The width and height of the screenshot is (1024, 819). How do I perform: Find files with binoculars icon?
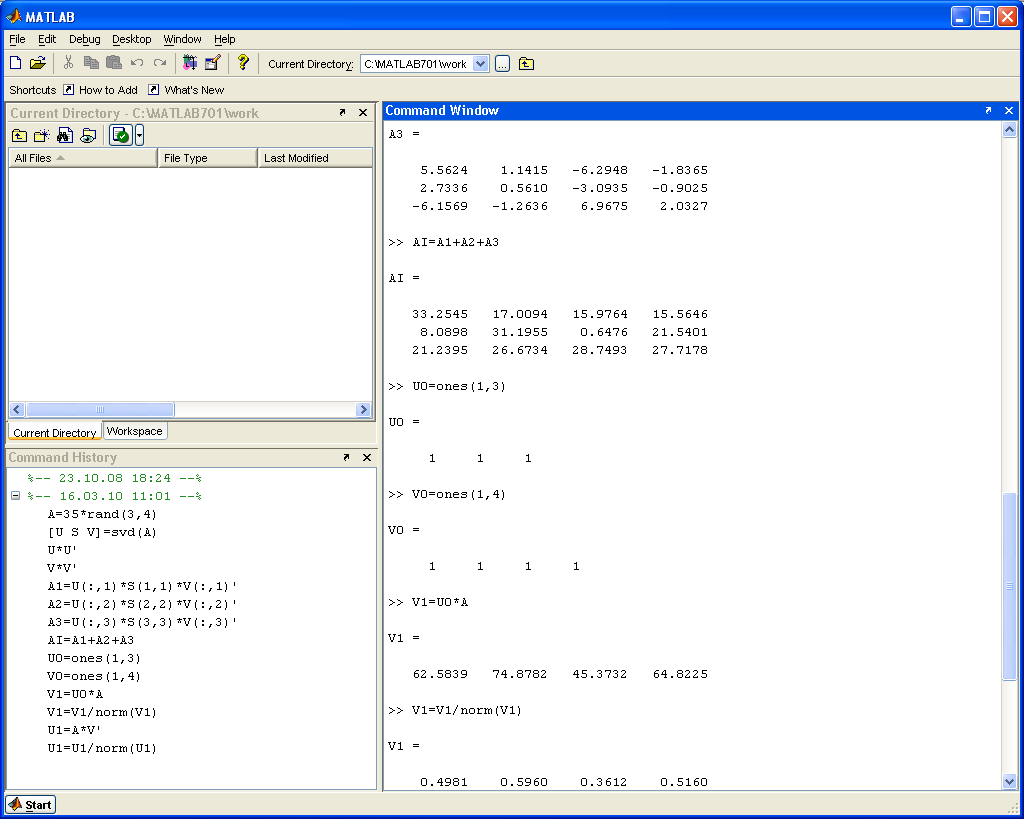pos(65,136)
